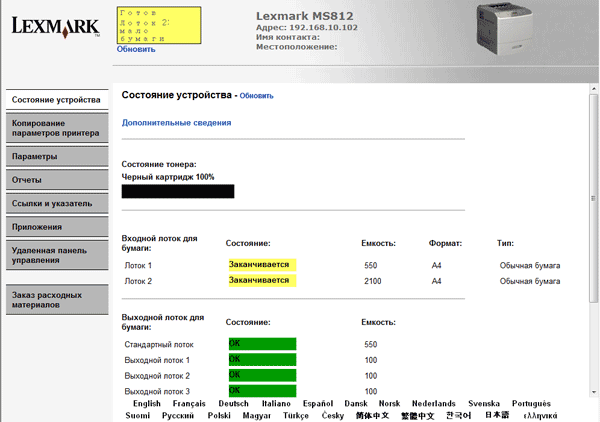Switch language to 繁體中文
Screen dimensions: 600x422
coord(417,415)
